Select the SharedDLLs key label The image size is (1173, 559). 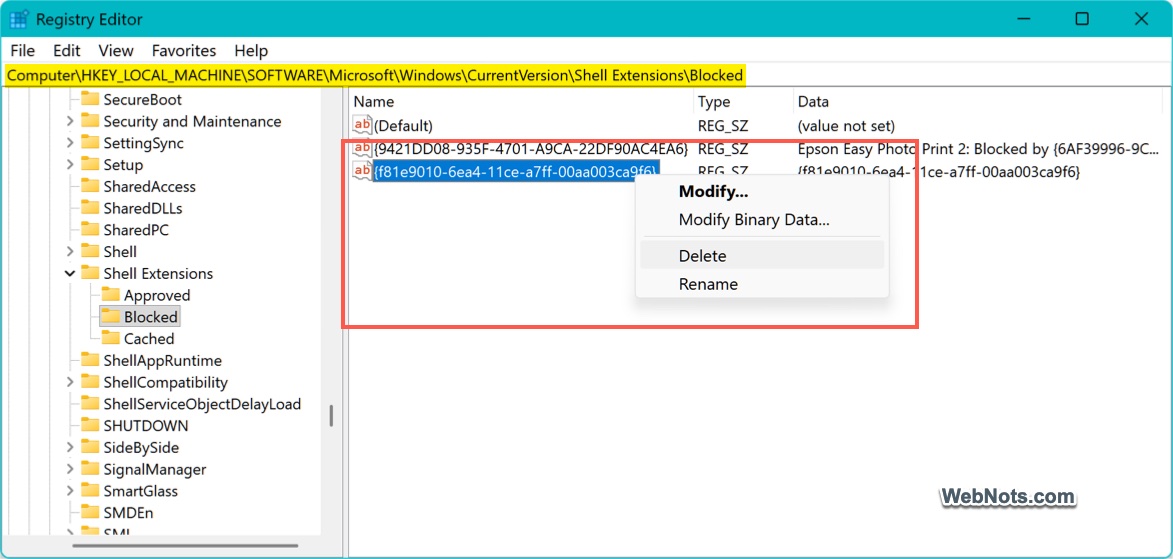click(143, 208)
